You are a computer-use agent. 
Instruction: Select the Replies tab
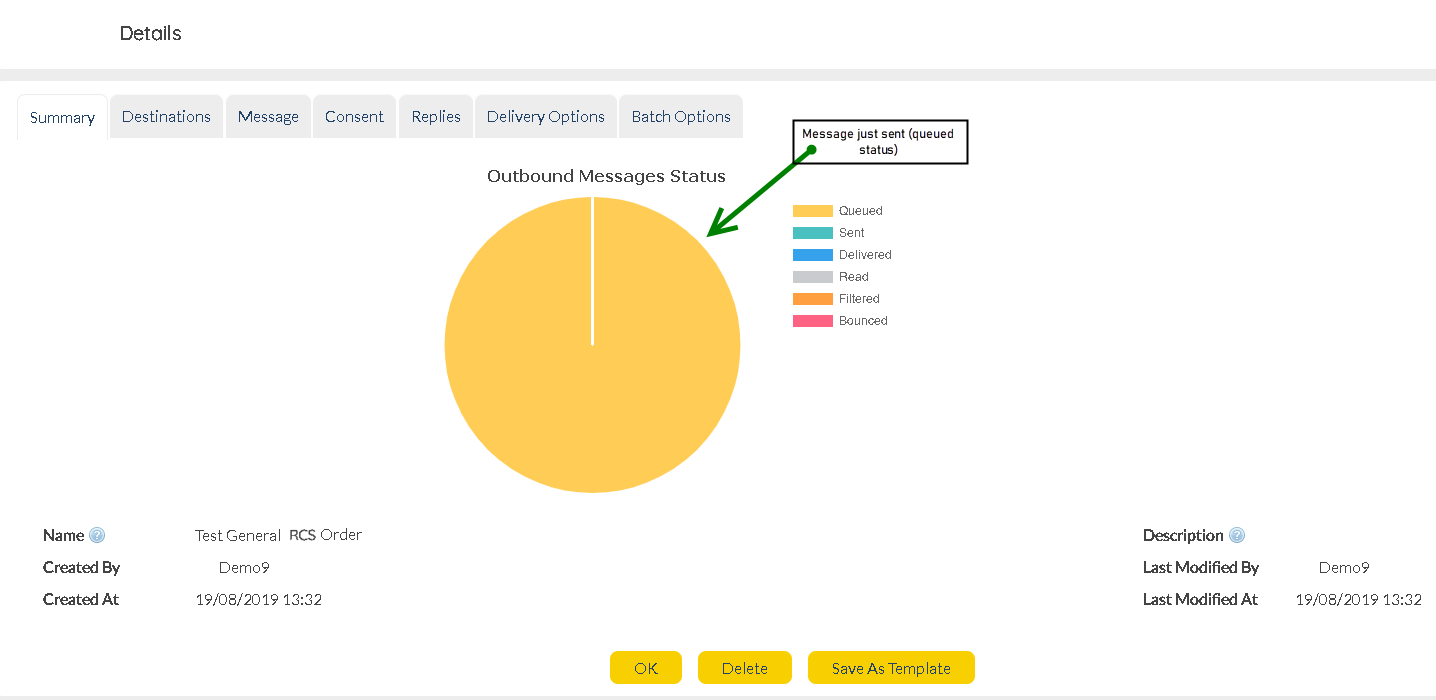pos(436,116)
